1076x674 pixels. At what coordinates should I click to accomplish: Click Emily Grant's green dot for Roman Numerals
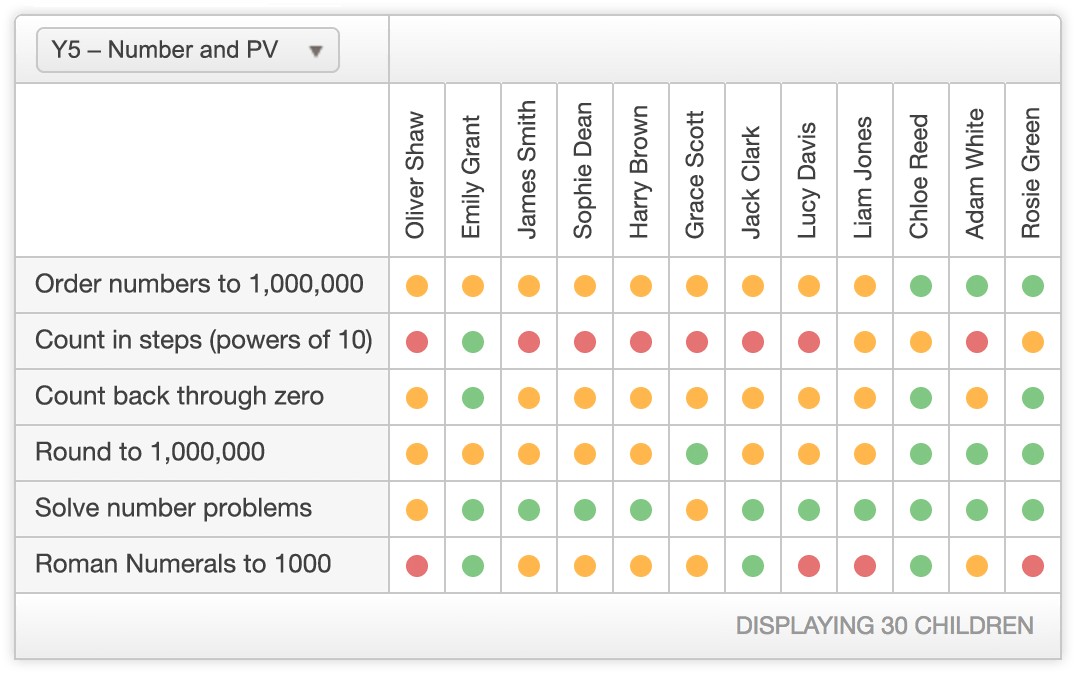[473, 566]
